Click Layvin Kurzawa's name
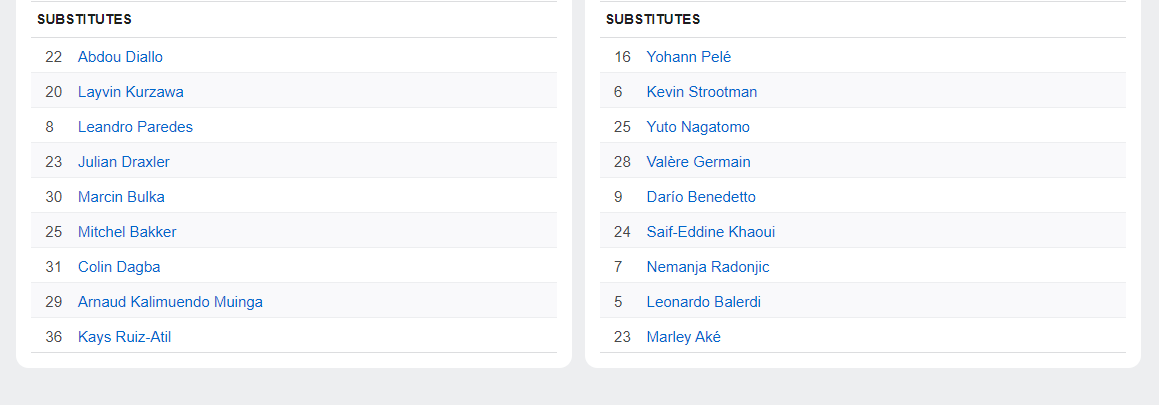The image size is (1159, 405). [x=130, y=92]
